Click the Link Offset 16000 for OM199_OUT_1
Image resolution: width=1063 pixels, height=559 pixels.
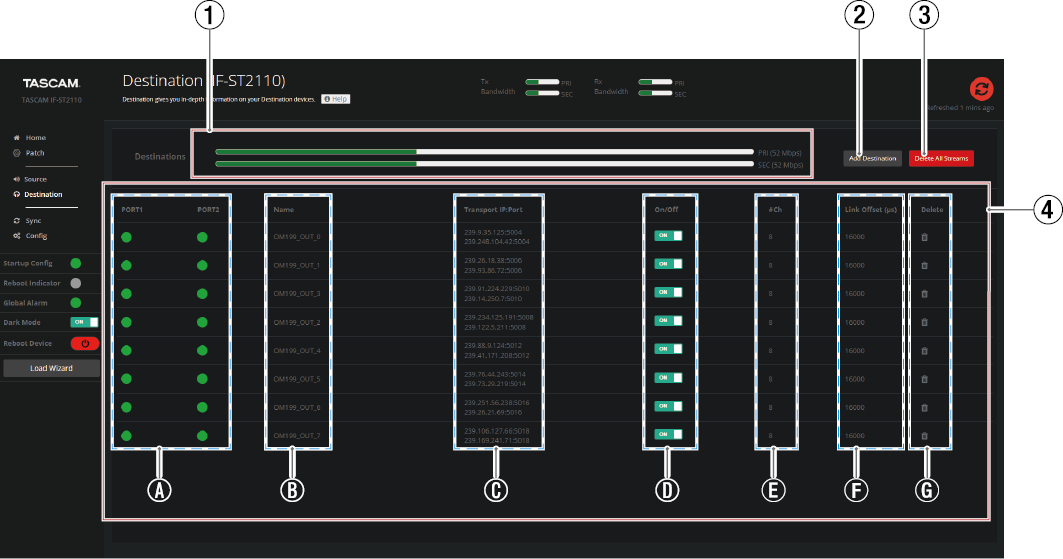(854, 266)
